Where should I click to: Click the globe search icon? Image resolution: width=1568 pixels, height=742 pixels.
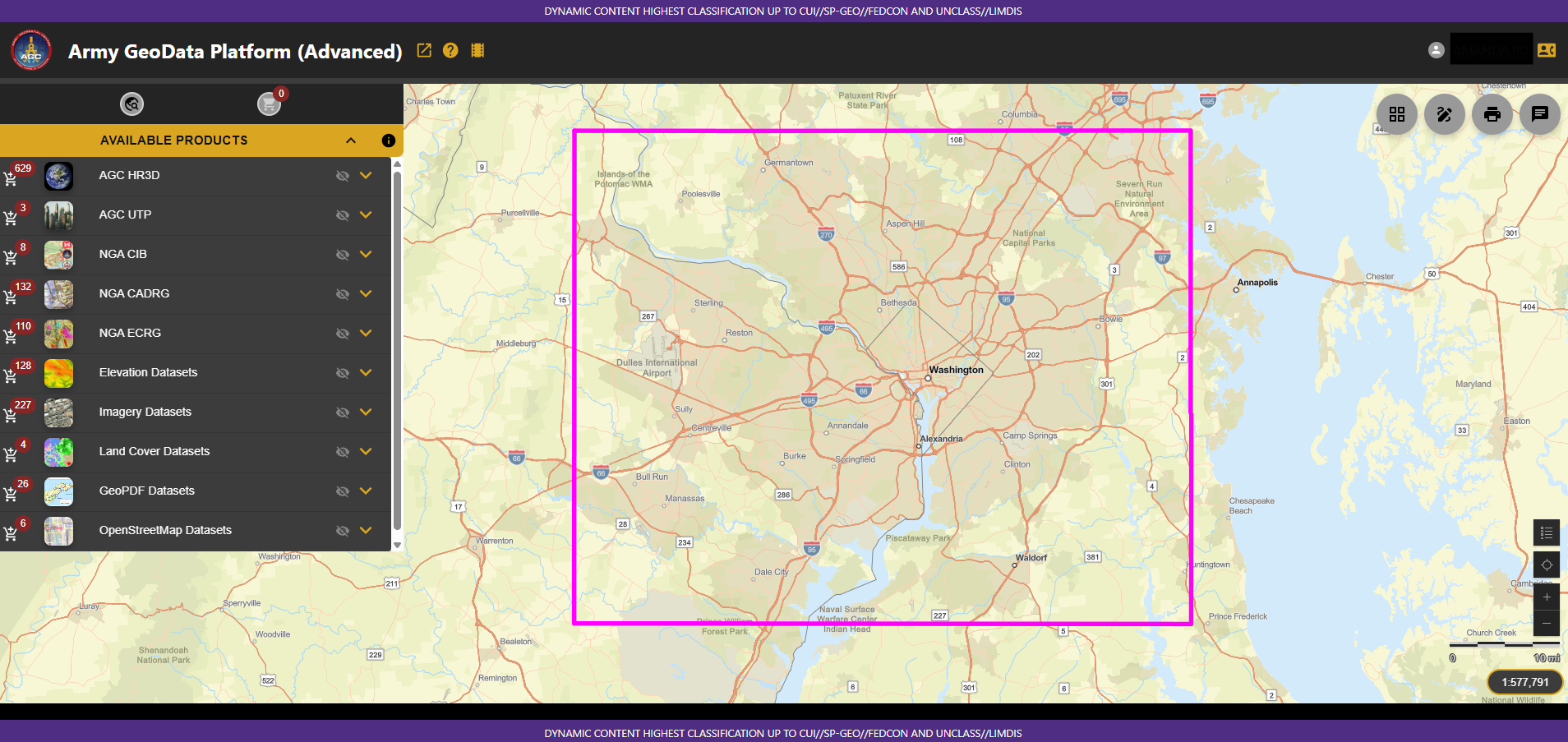click(x=131, y=104)
